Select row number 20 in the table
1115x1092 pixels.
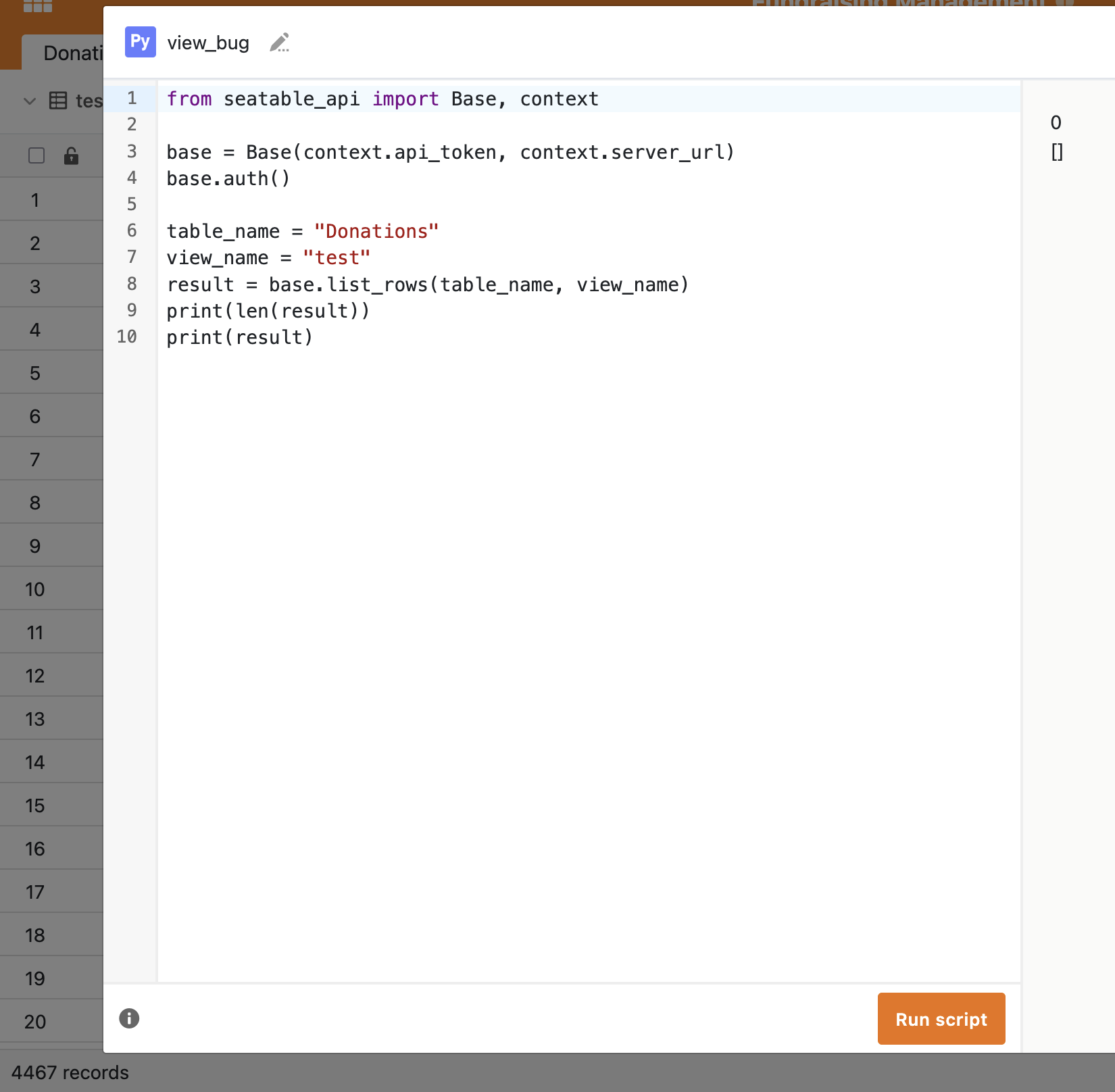[35, 1022]
